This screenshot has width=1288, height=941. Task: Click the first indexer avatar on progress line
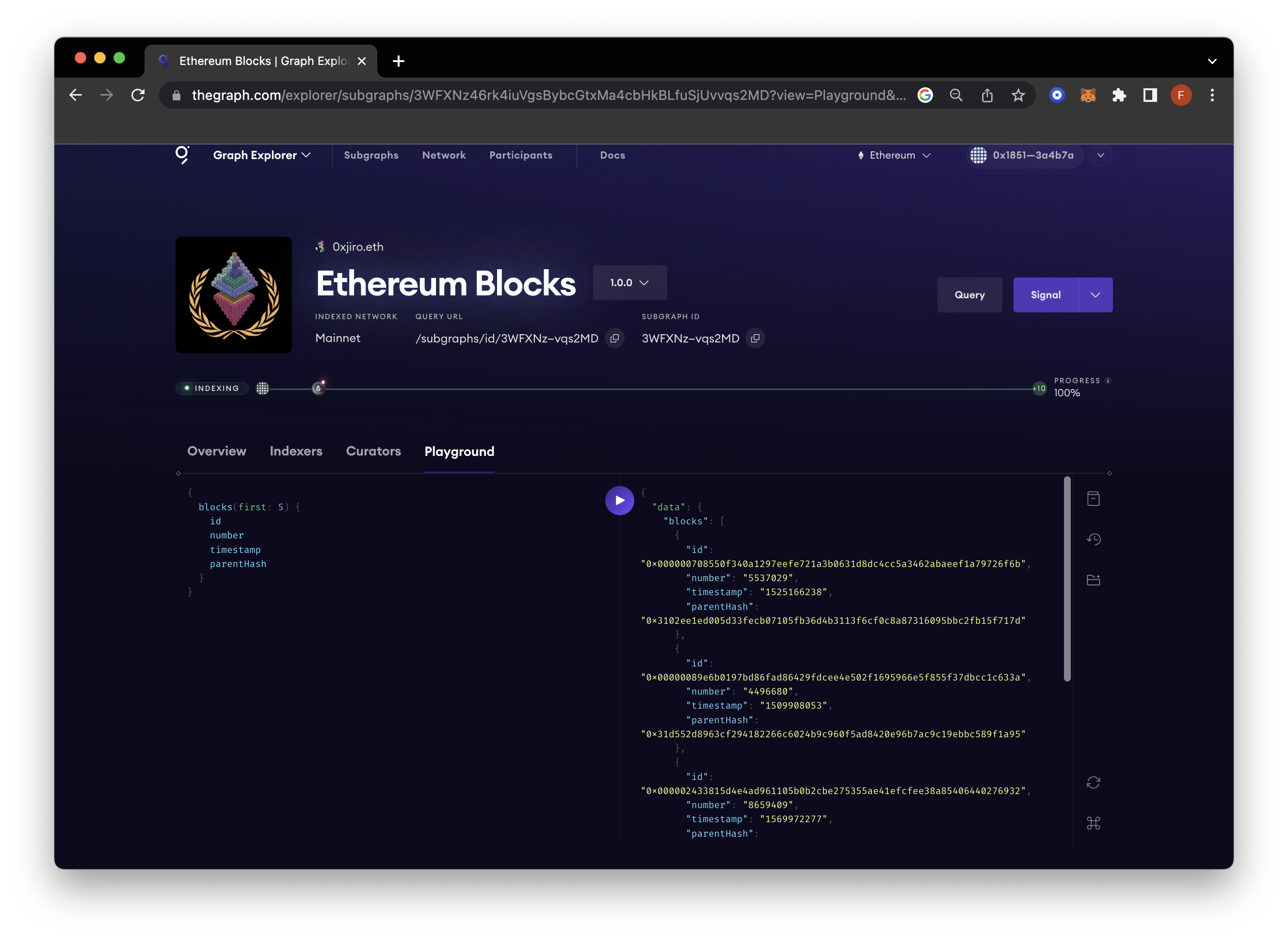click(x=262, y=389)
